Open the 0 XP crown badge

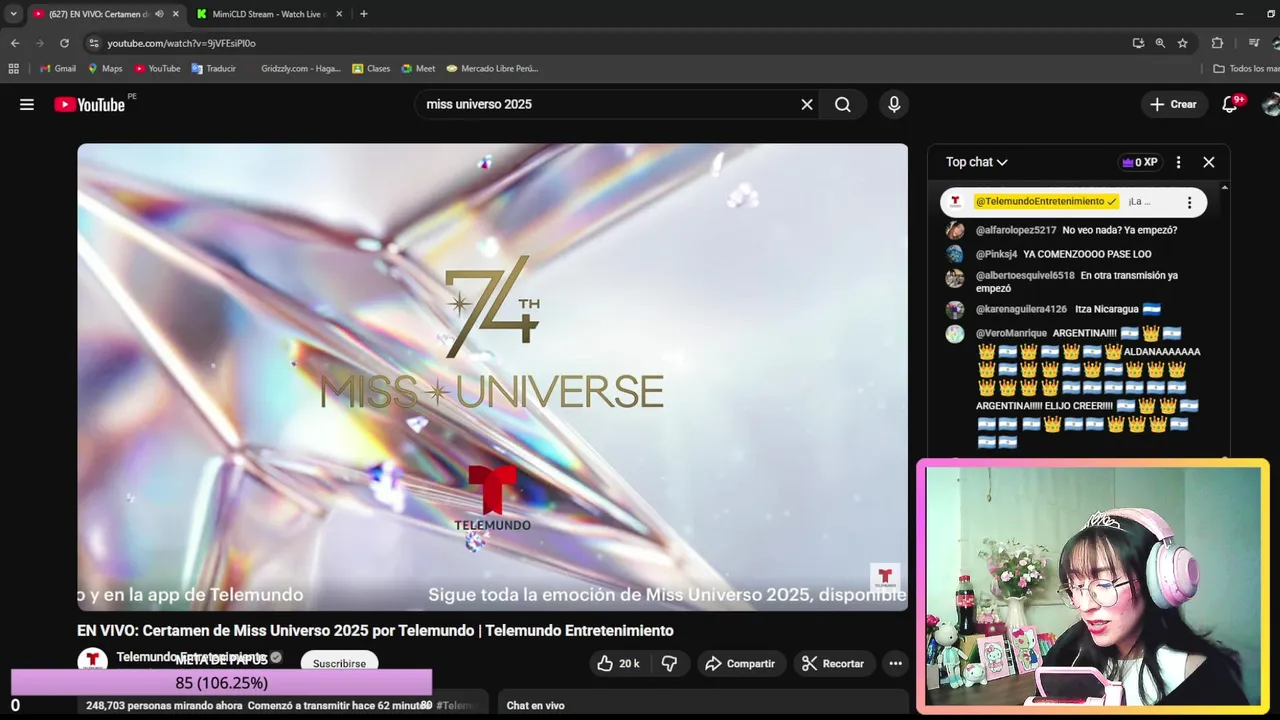pos(1140,162)
